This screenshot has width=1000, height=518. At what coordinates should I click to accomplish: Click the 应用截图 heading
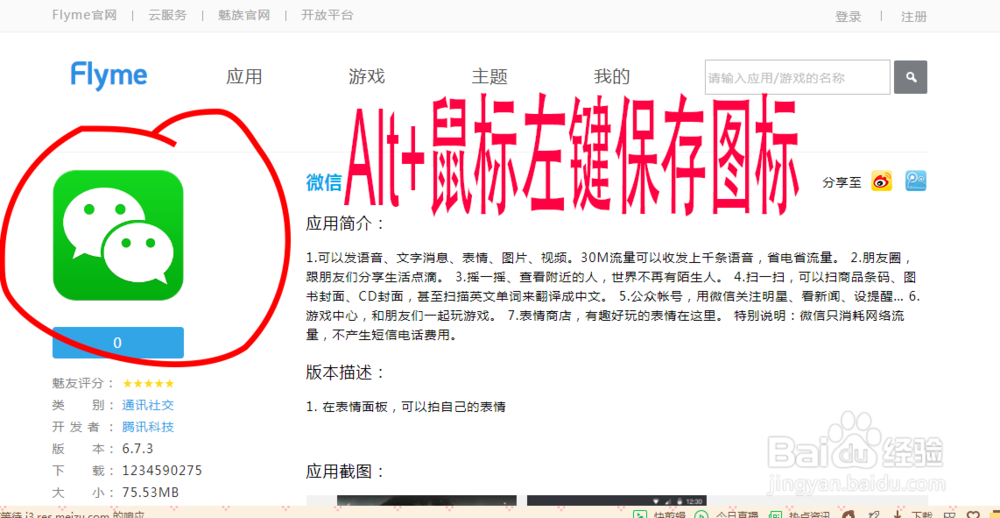click(346, 472)
